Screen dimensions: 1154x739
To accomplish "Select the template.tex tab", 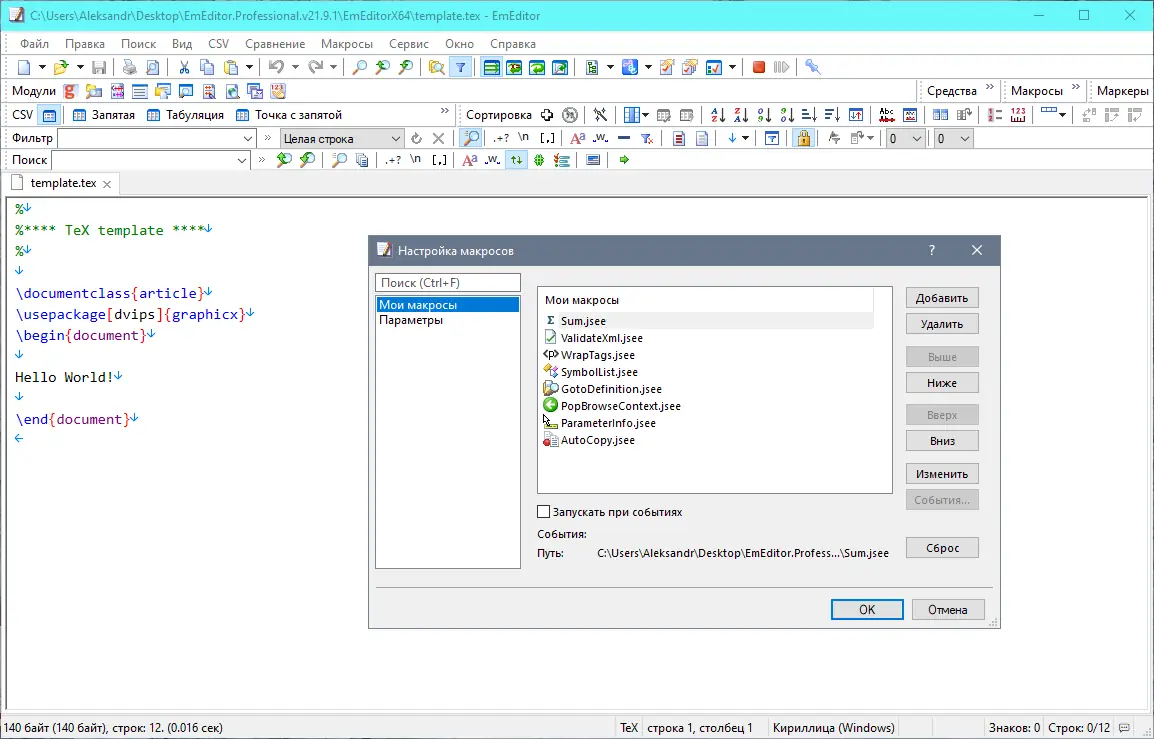I will coord(62,183).
